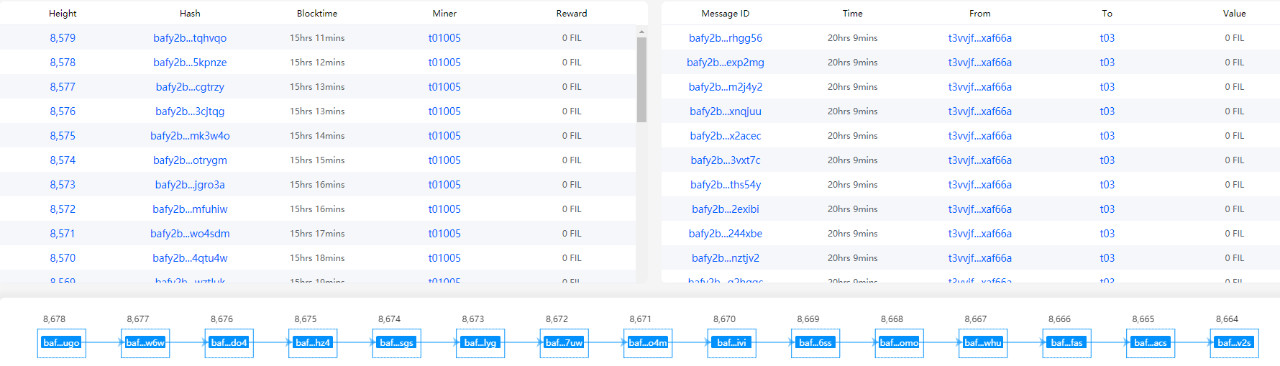This screenshot has width=1280, height=366.
Task: Open block hash bafy2b...5kpnze
Action: click(190, 62)
